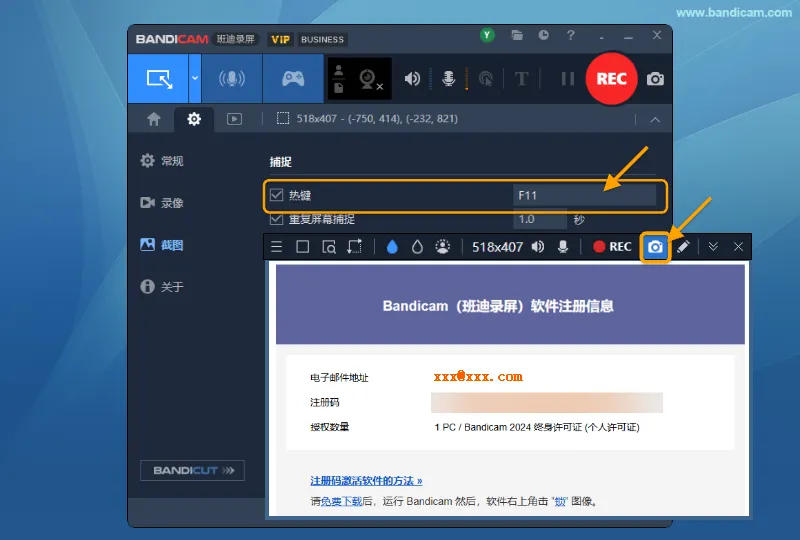Switch to the video playback tab
Screen dimensions: 800x540
(x=234, y=119)
